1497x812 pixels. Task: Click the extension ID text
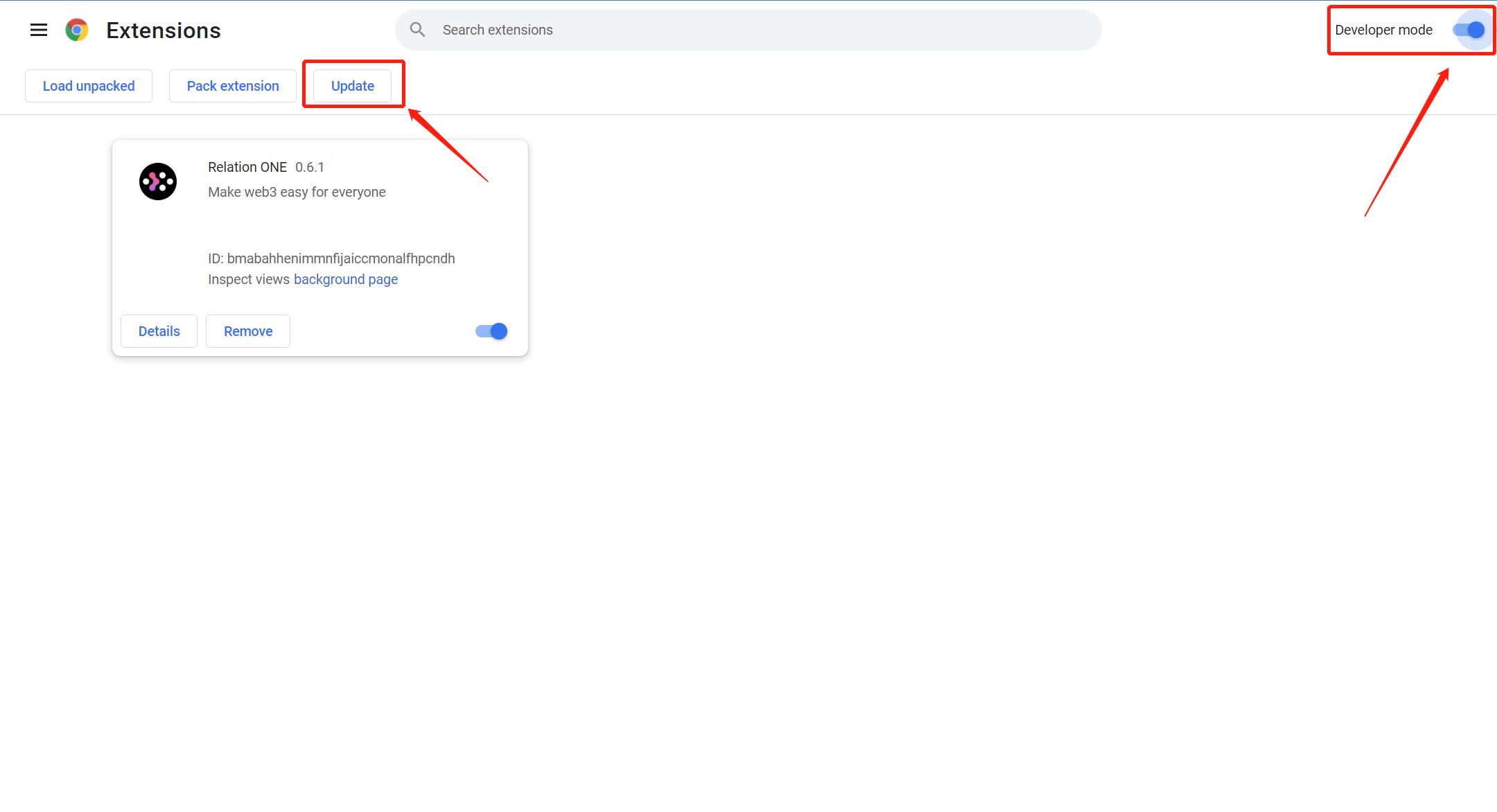point(331,258)
